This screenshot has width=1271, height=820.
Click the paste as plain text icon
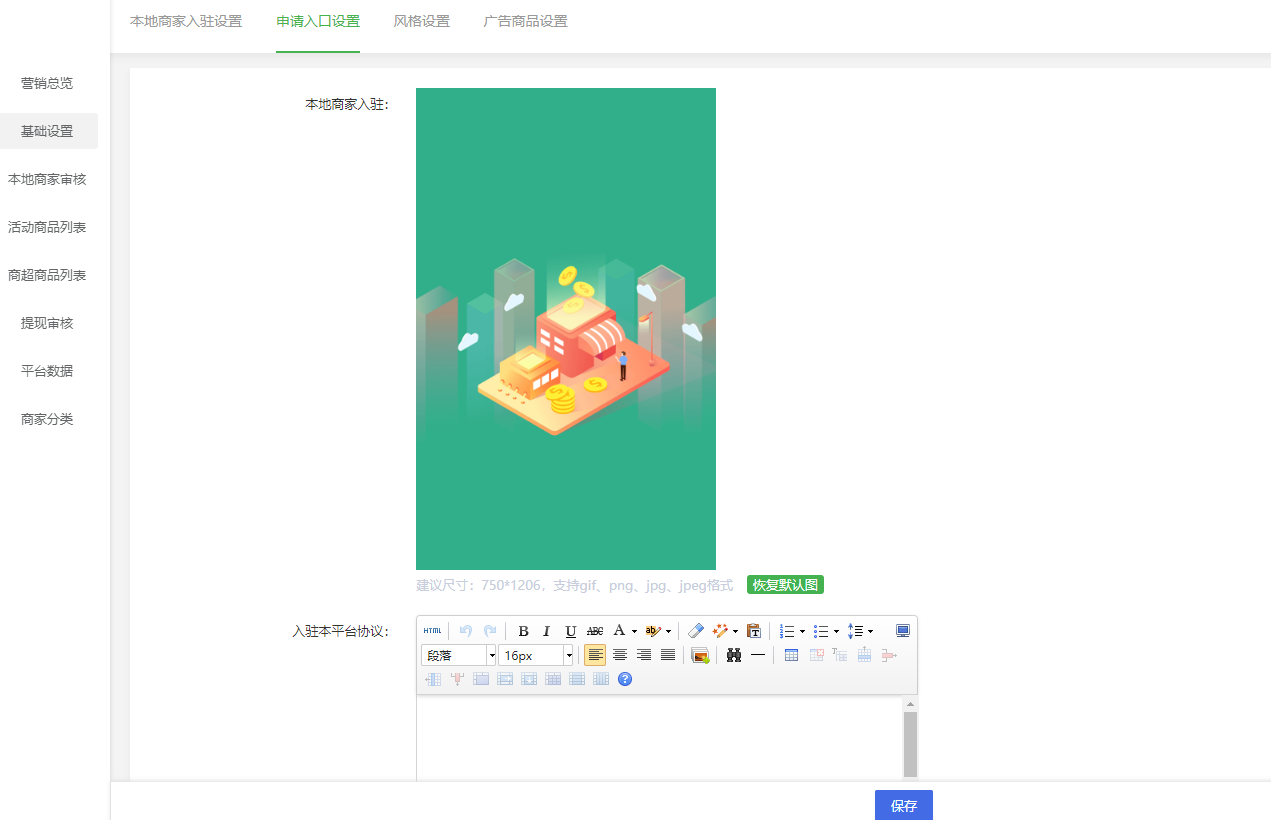tap(754, 631)
